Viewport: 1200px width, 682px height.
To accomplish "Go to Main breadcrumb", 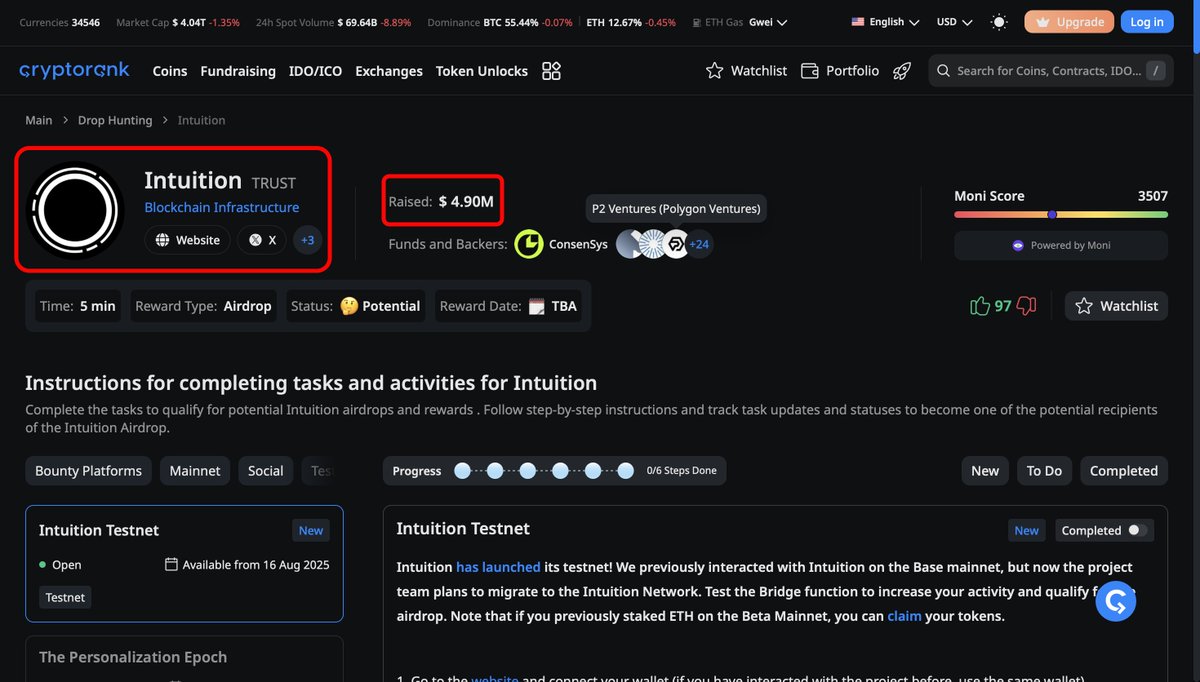I will point(39,120).
